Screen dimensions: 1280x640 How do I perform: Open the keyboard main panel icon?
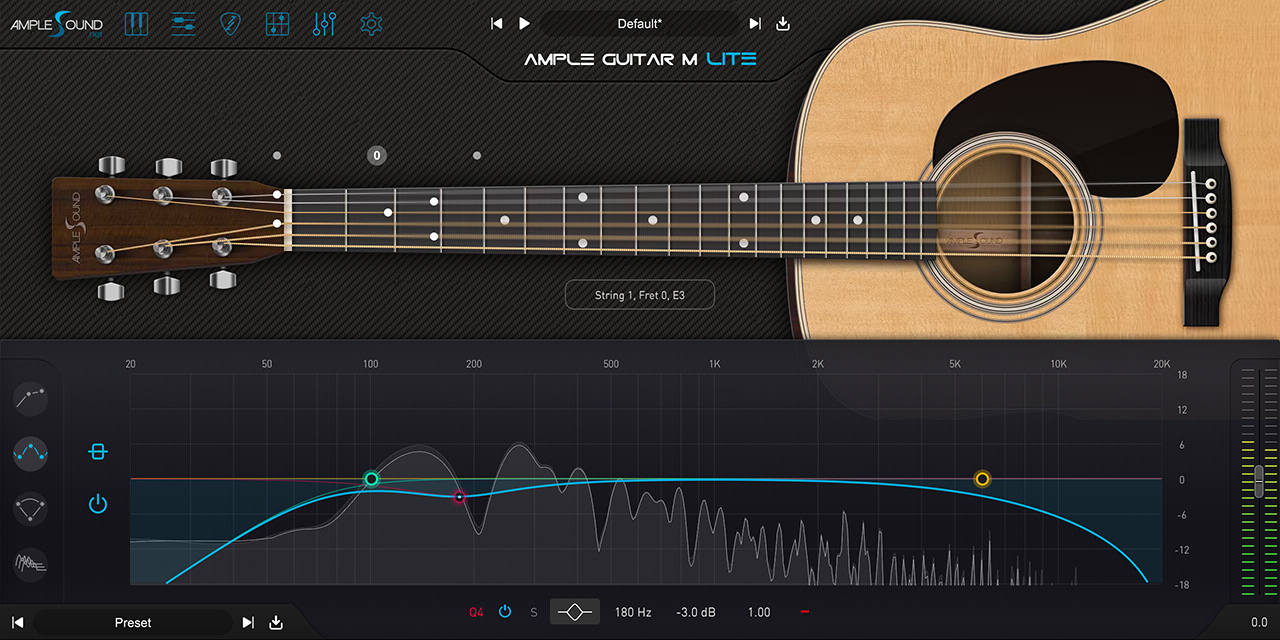pyautogui.click(x=135, y=23)
